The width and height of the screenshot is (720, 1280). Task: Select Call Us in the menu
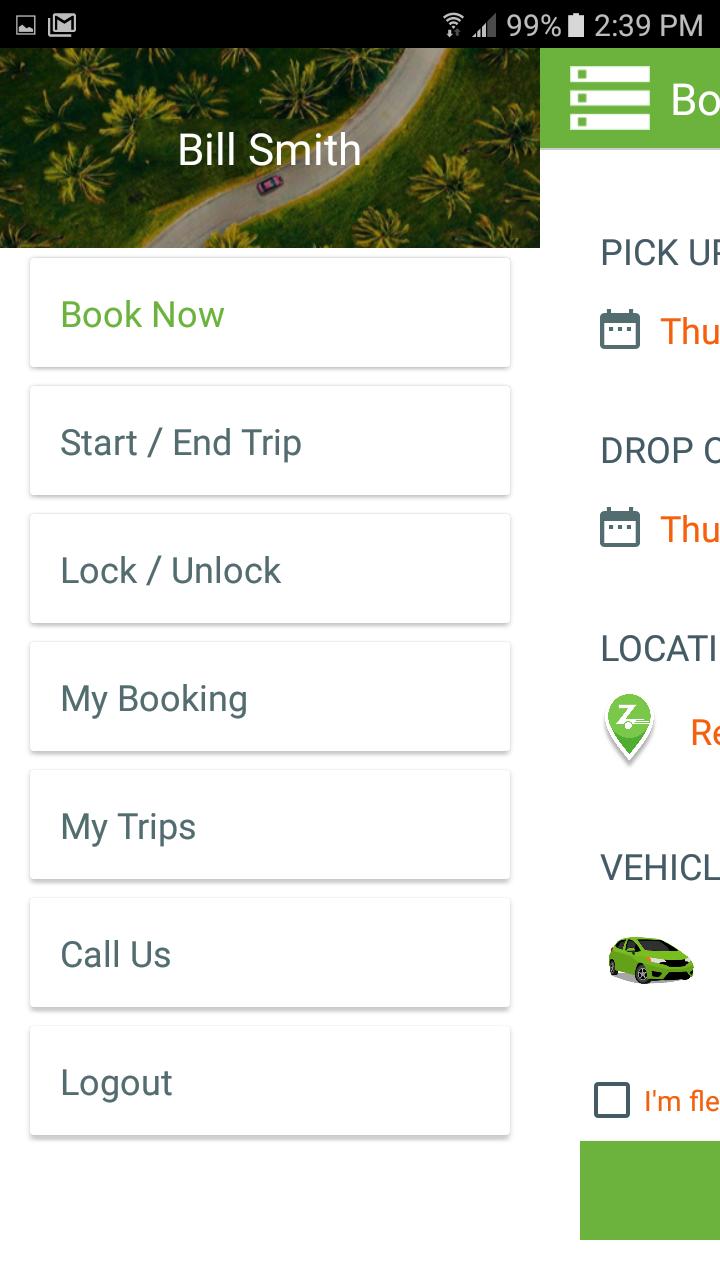pos(270,954)
